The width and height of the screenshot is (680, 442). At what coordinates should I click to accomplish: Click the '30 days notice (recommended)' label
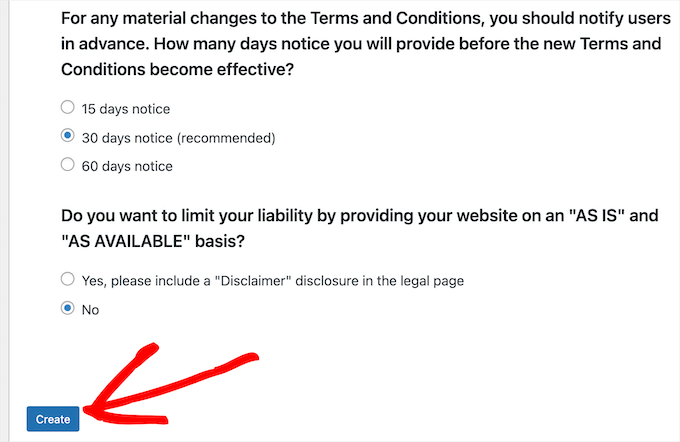pyautogui.click(x=178, y=138)
